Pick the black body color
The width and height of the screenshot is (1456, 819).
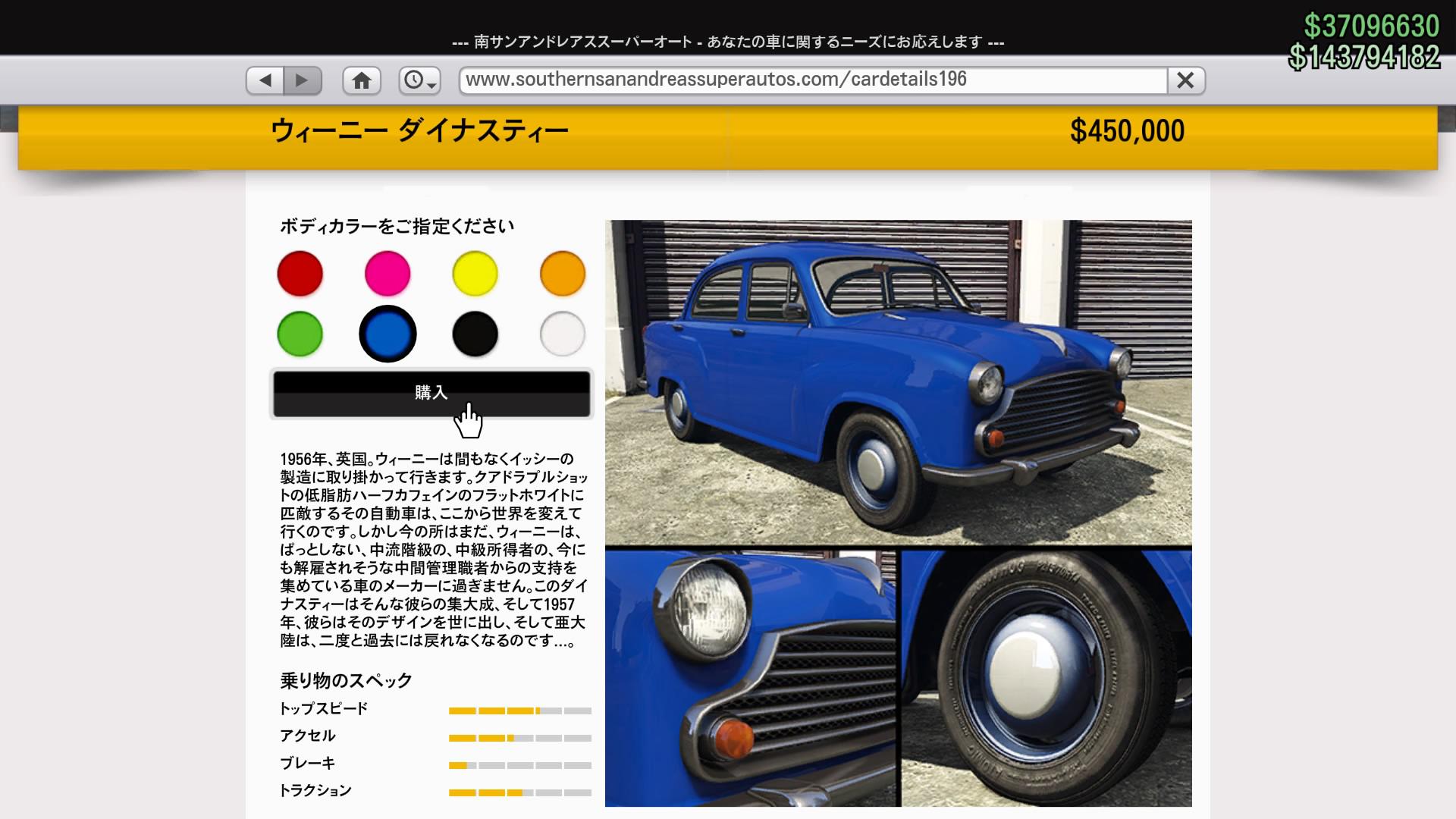coord(475,334)
